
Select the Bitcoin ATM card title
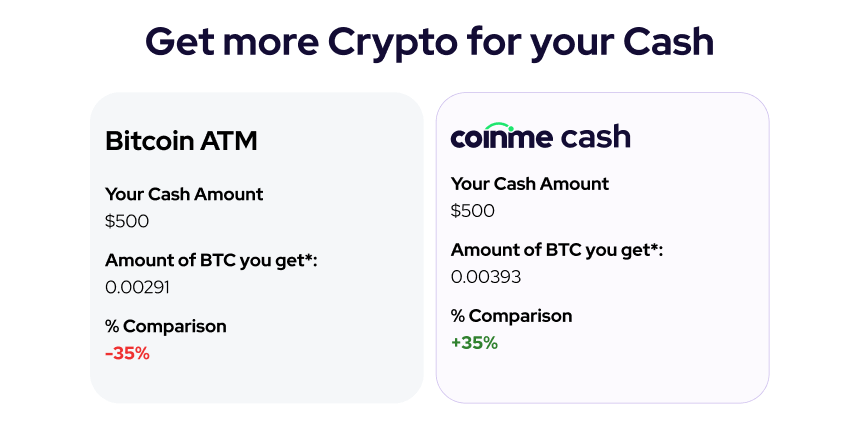click(181, 141)
